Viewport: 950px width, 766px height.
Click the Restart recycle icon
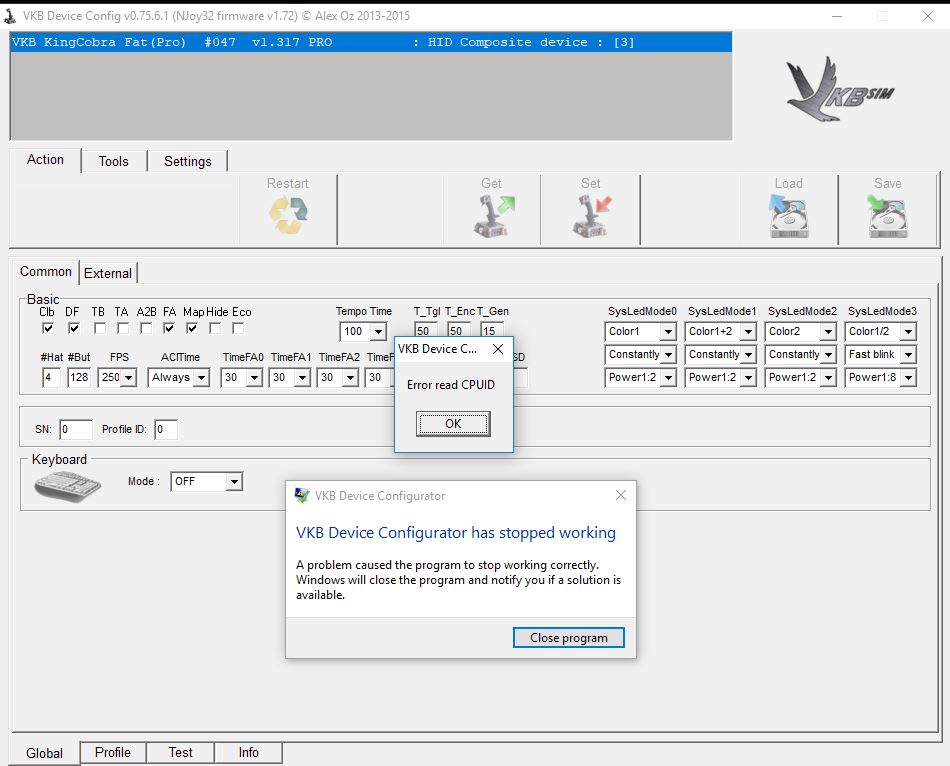tap(288, 215)
